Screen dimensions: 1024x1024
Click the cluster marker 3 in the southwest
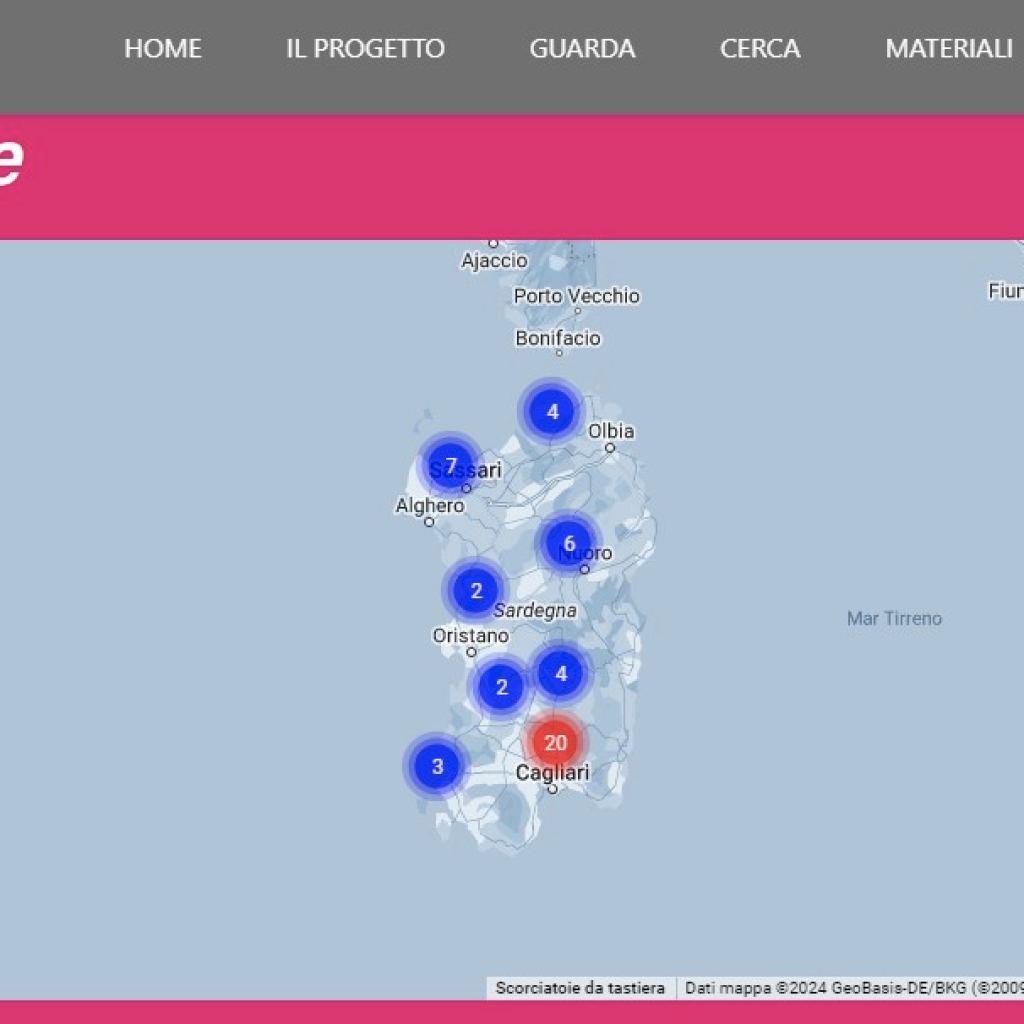tap(437, 766)
